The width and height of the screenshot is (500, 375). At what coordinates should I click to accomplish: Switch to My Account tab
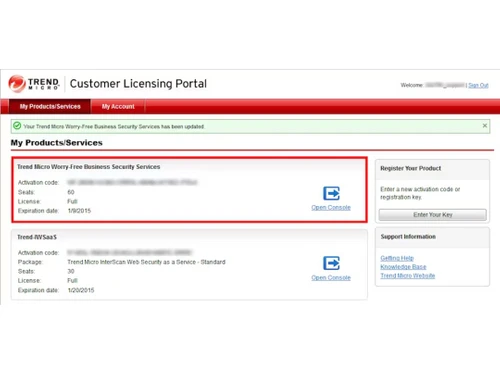[x=118, y=106]
